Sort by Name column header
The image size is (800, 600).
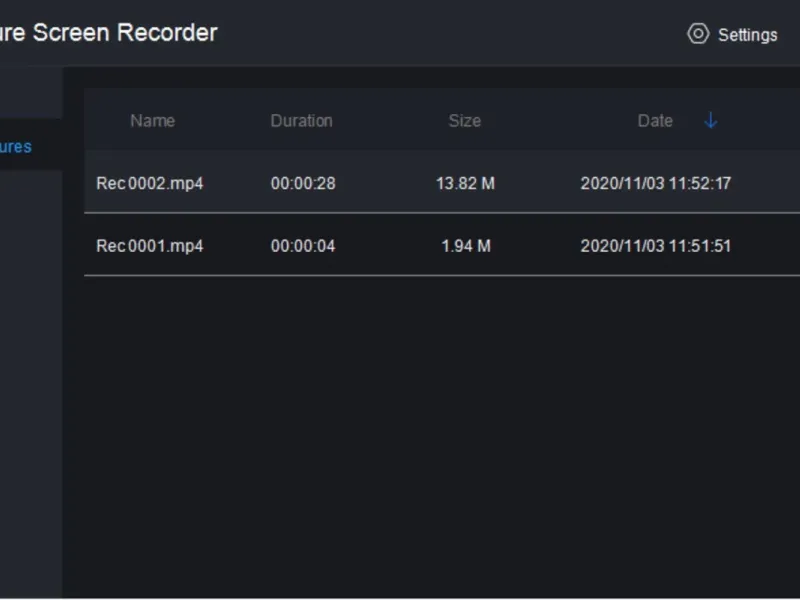153,120
